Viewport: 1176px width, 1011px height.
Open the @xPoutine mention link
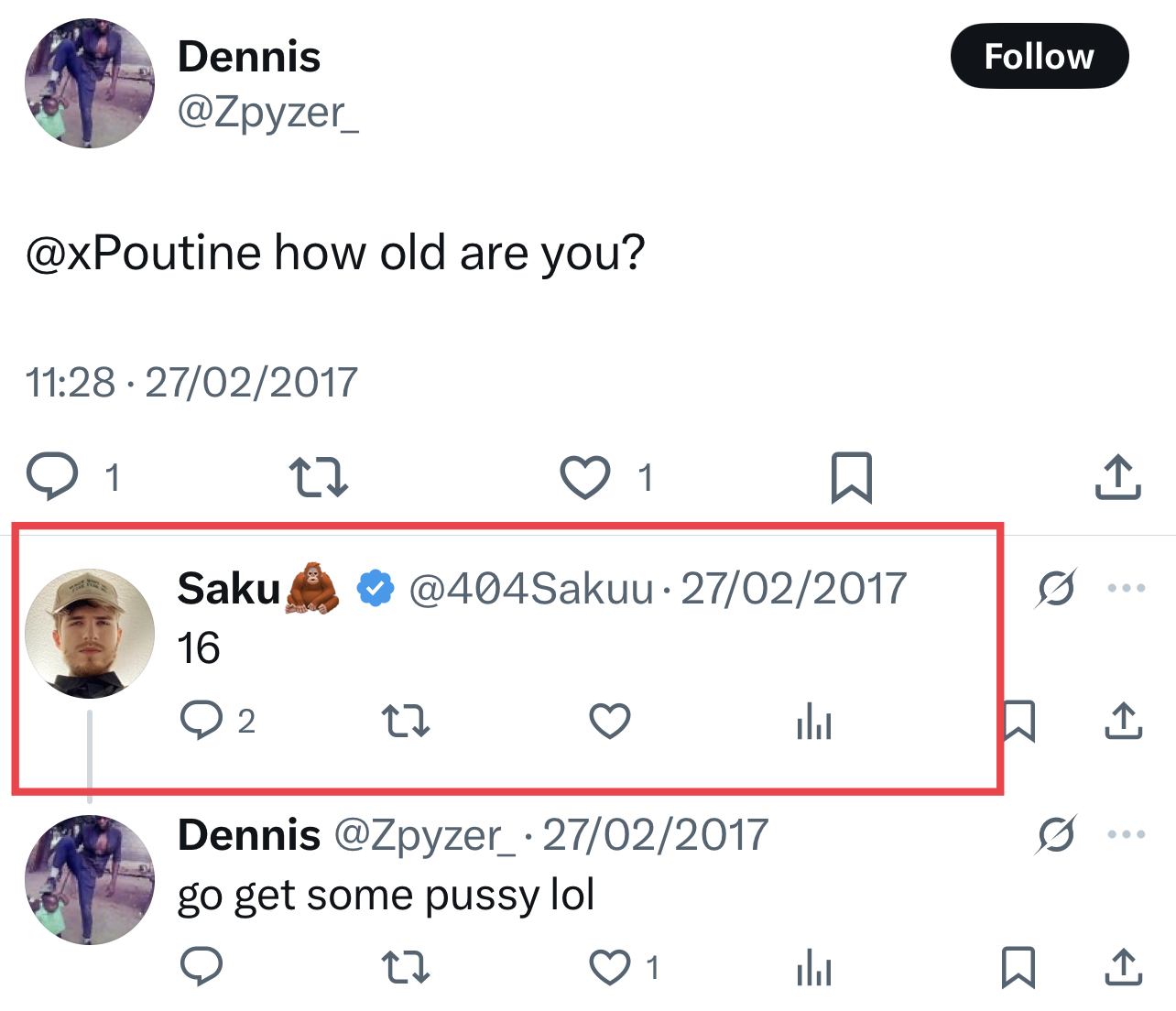coord(144,253)
